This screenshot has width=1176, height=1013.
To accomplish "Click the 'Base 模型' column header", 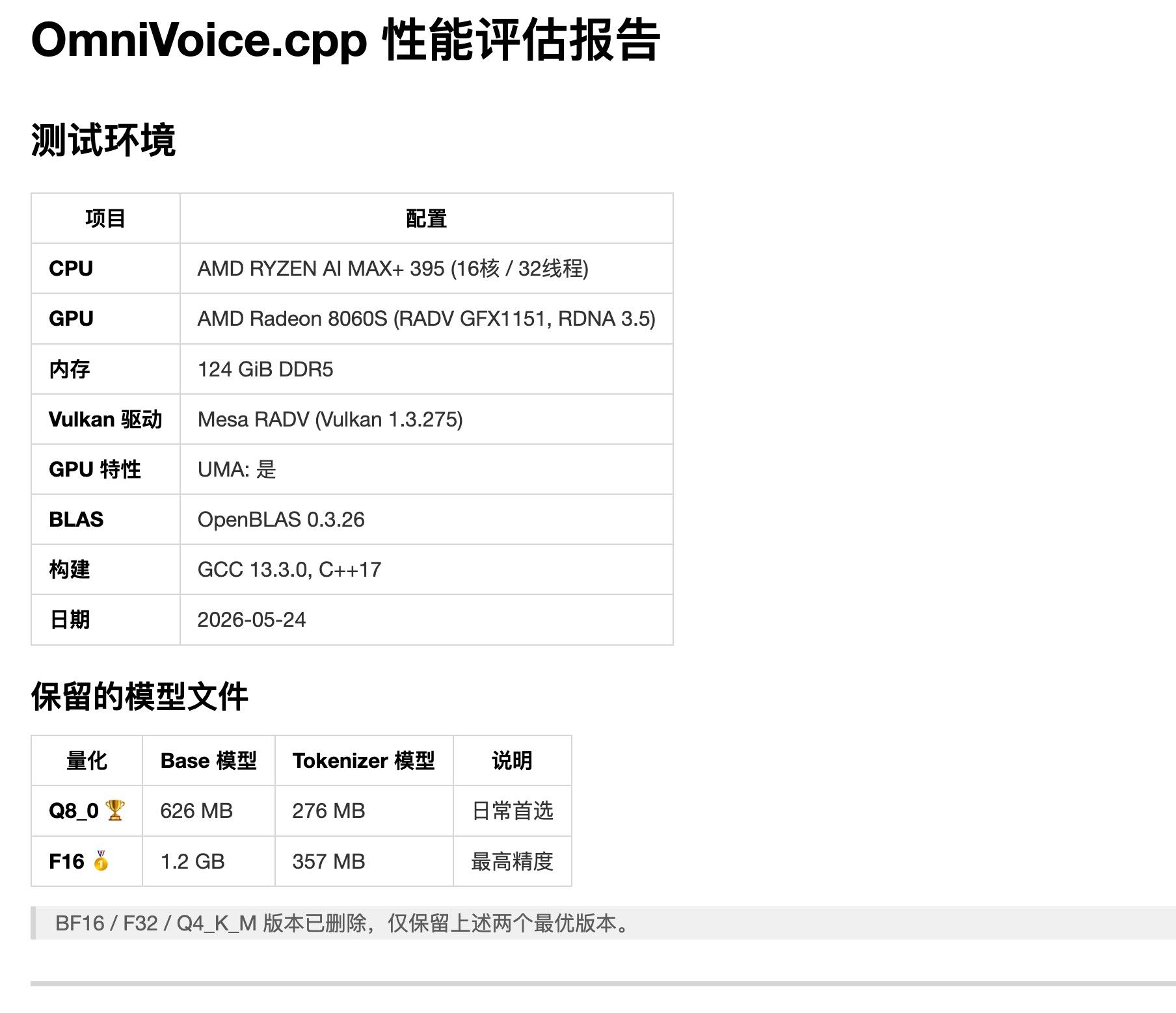I will pos(209,761).
